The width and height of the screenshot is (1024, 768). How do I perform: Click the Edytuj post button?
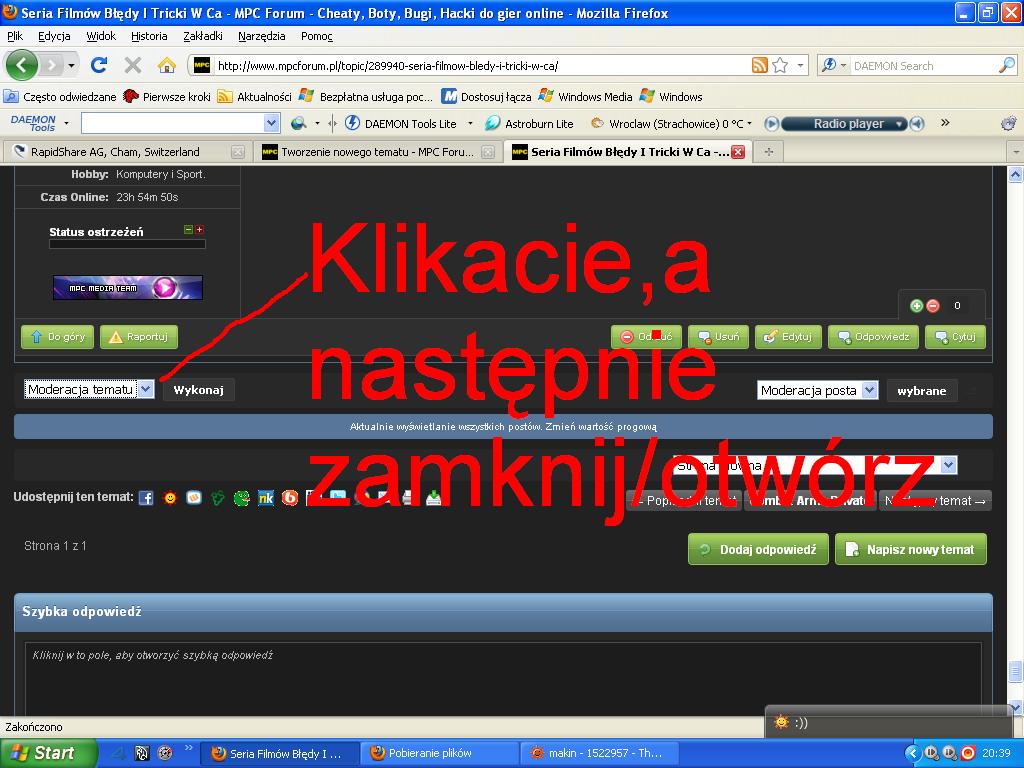point(788,337)
